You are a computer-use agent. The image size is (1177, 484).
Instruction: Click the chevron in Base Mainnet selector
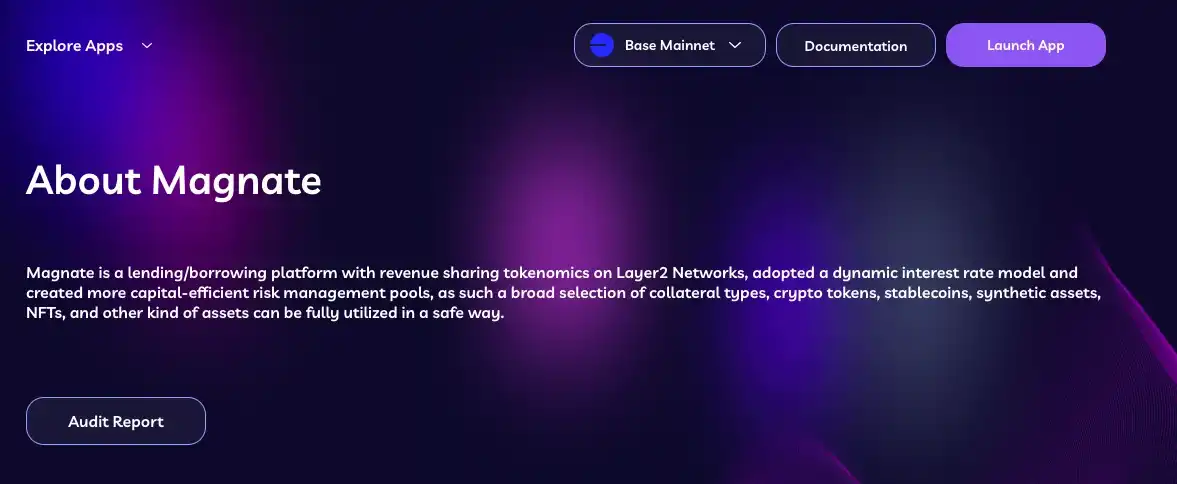pos(736,45)
